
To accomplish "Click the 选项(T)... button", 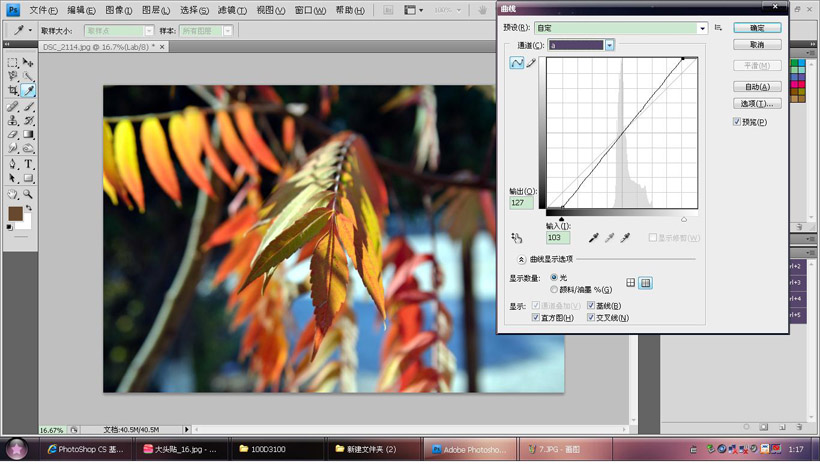I will point(757,104).
